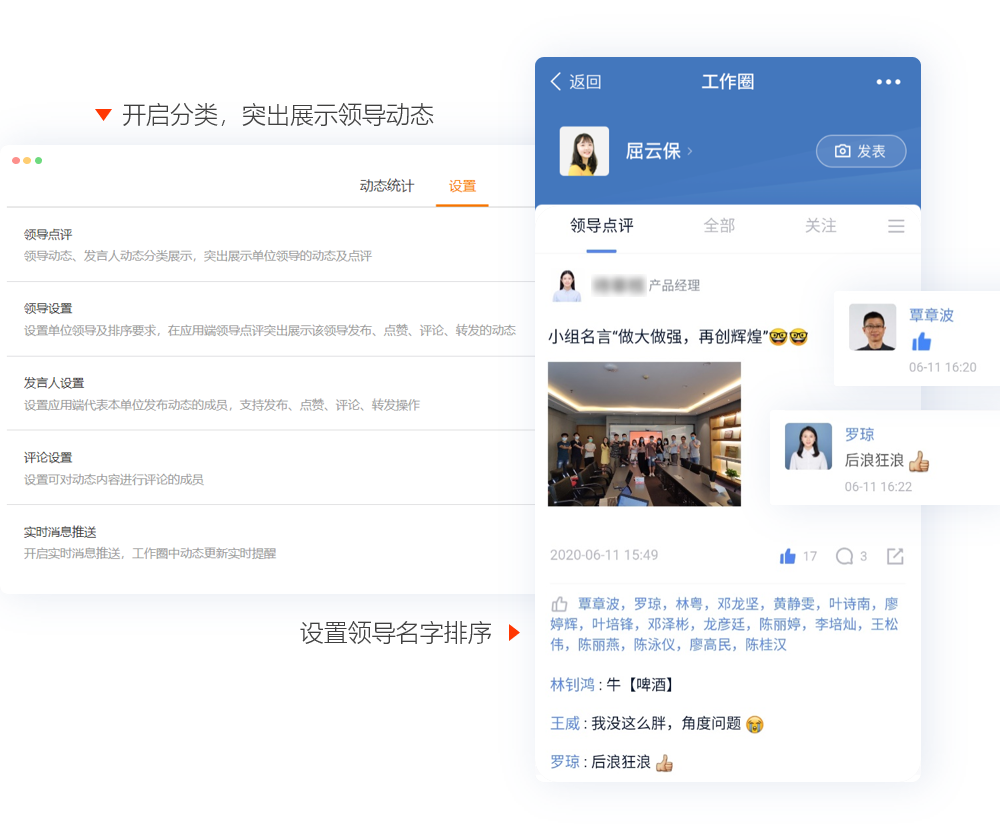Open comments via bubble icon showing 3
Image resolution: width=1000 pixels, height=824 pixels.
[x=844, y=556]
